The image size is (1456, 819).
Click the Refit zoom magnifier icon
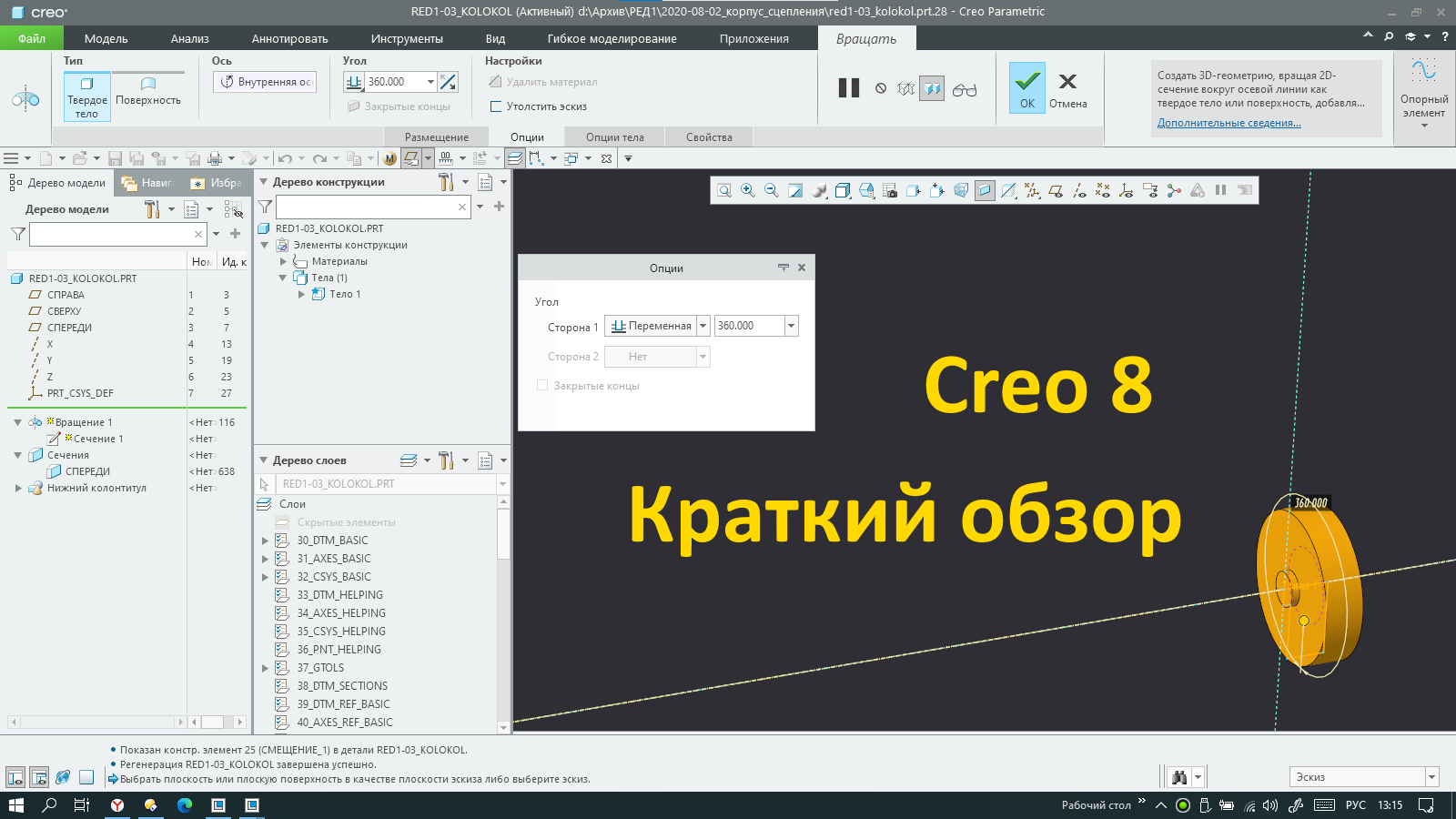(723, 190)
